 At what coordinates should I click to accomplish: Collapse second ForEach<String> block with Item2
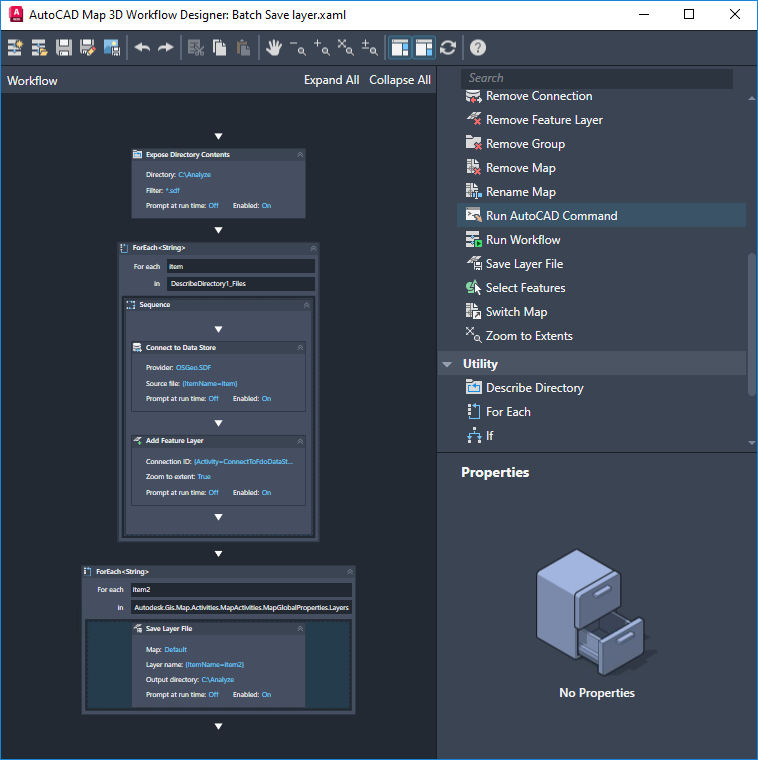point(350,572)
